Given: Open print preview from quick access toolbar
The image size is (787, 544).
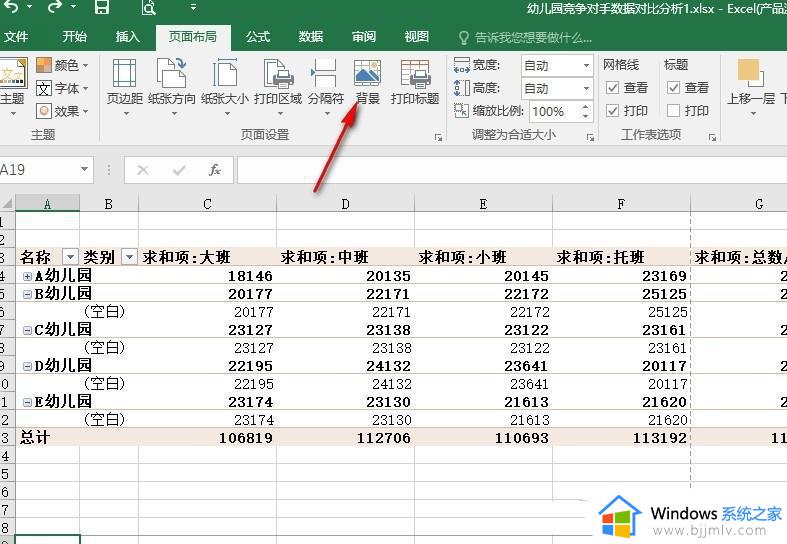Looking at the screenshot, I should pos(149,7).
